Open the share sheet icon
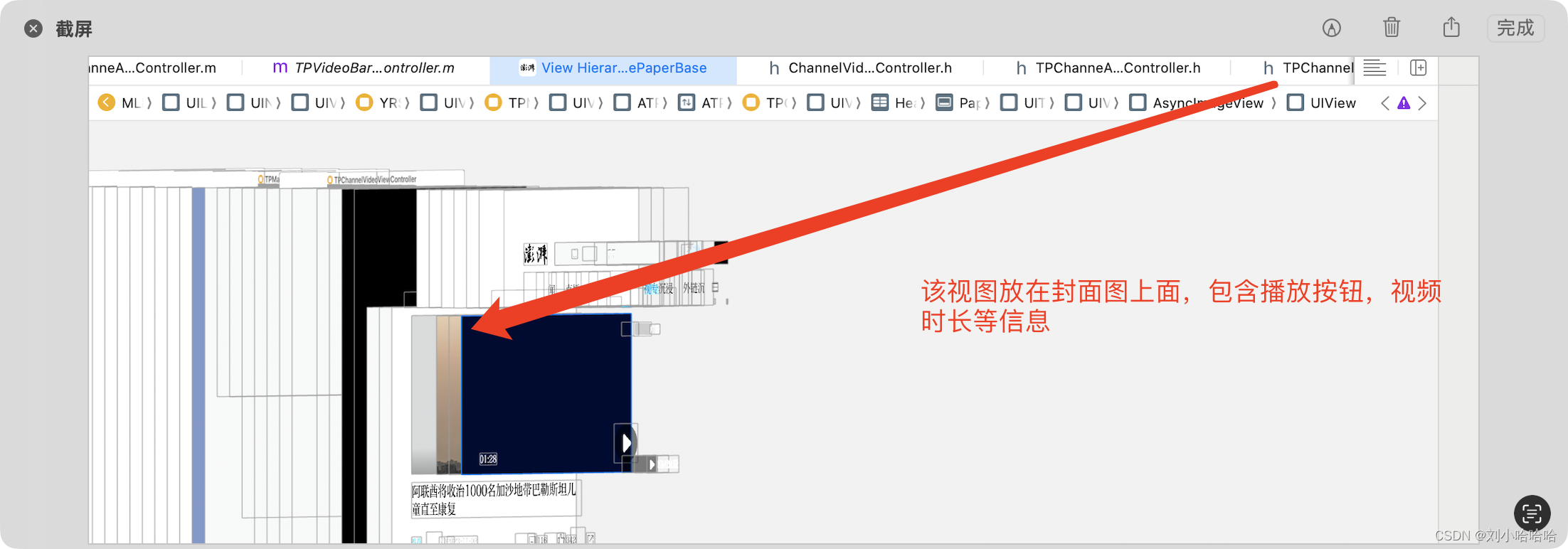The image size is (1568, 549). 1451,27
